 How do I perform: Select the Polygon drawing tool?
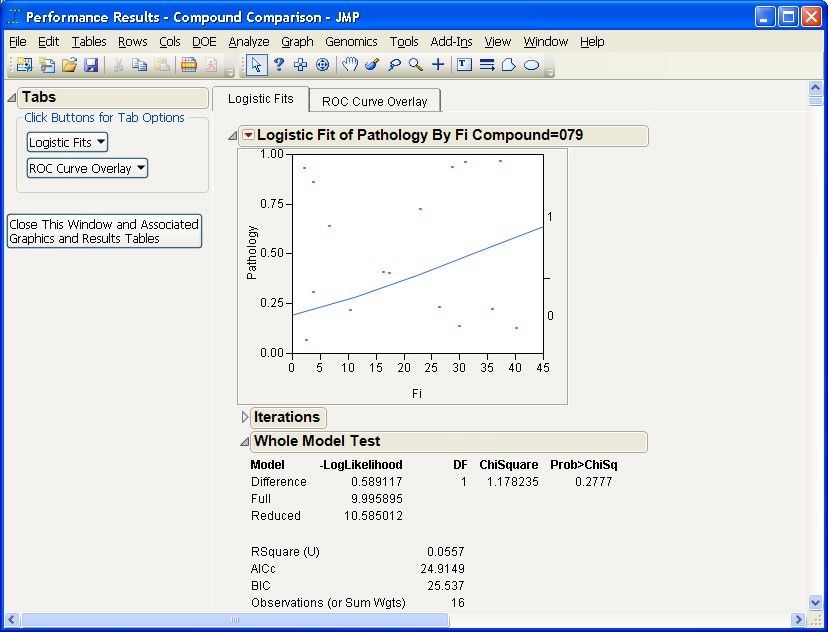tap(509, 65)
